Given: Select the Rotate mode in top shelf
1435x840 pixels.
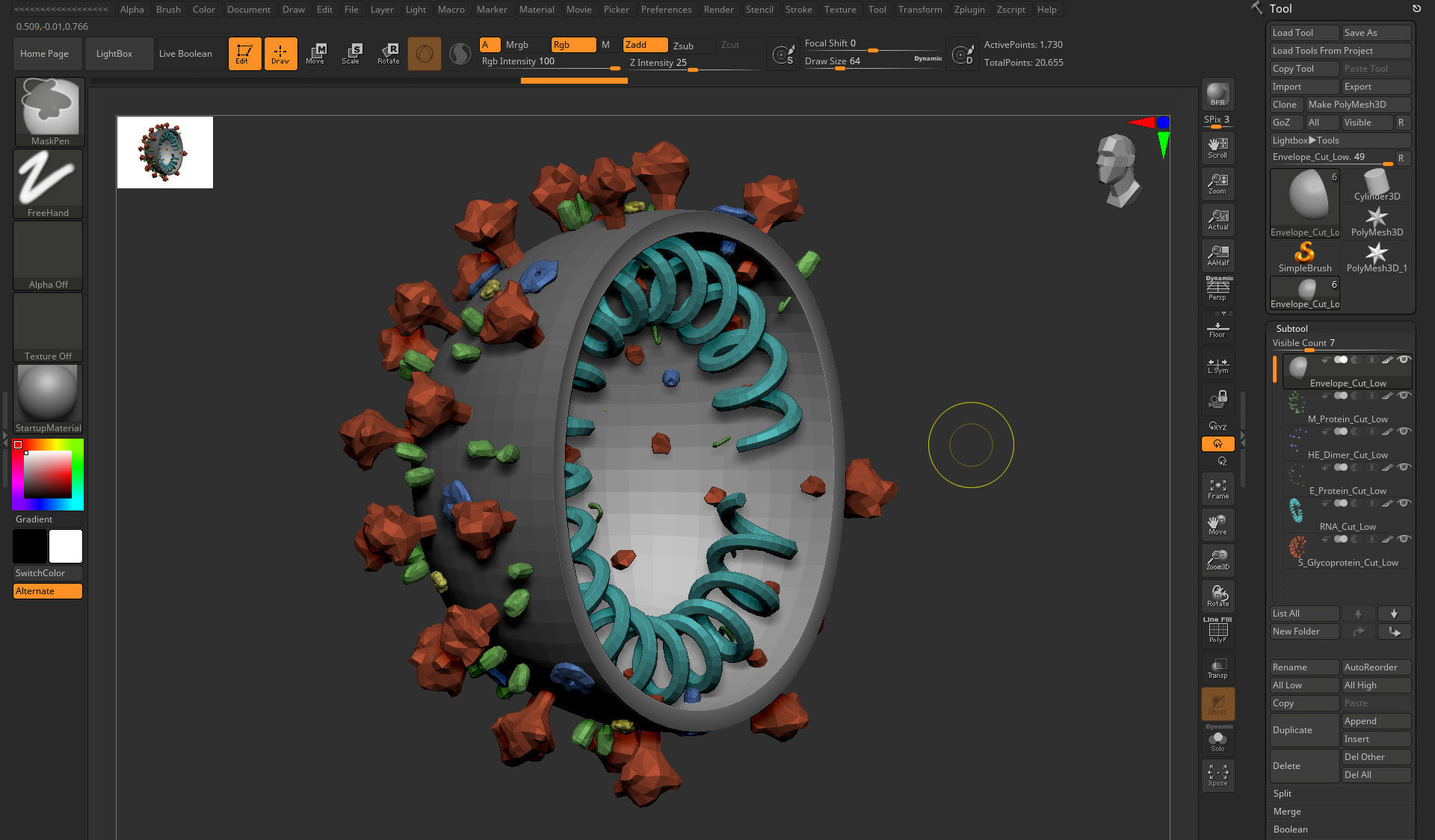Looking at the screenshot, I should coord(388,53).
